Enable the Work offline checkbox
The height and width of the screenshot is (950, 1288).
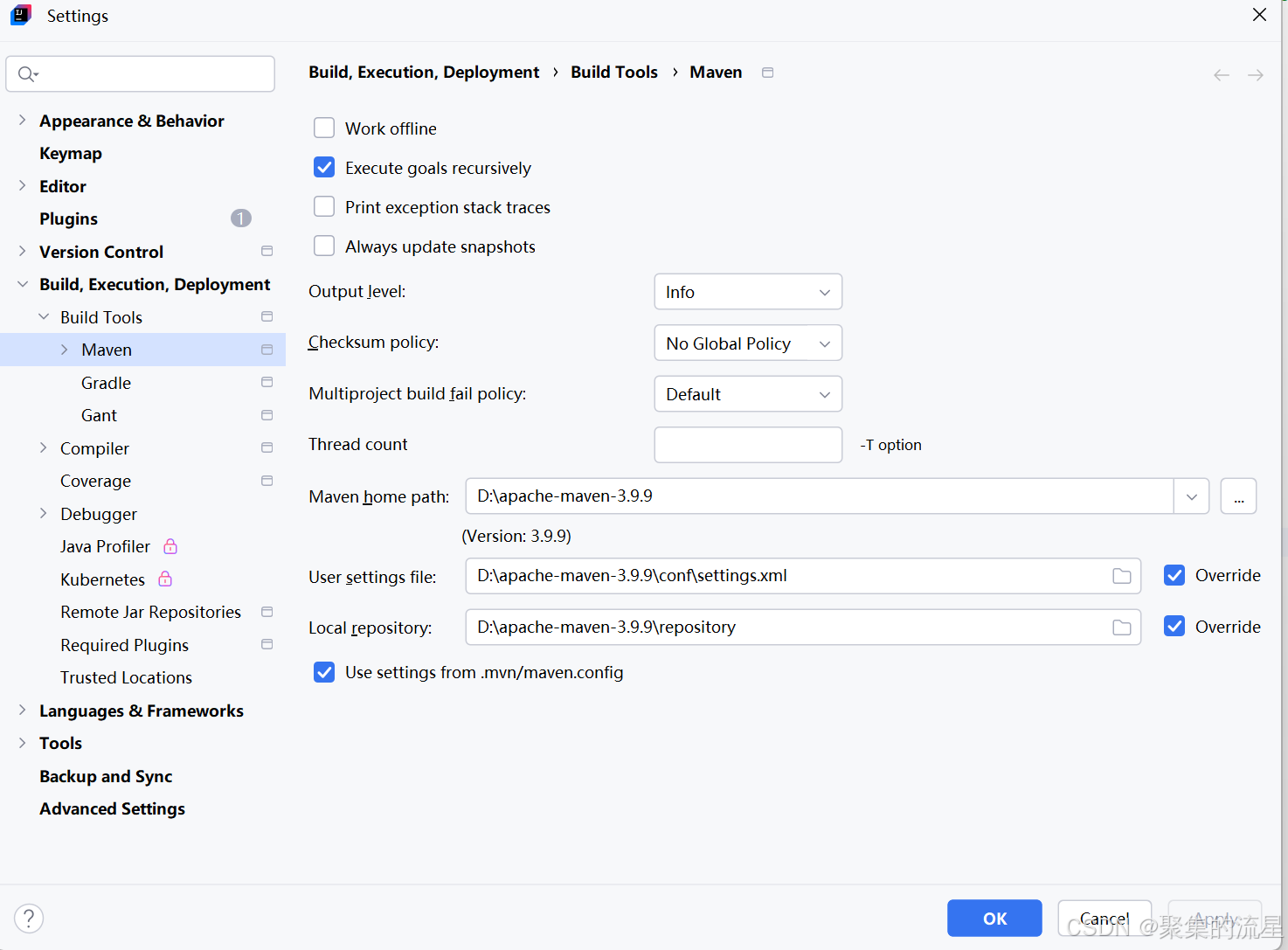click(x=324, y=128)
